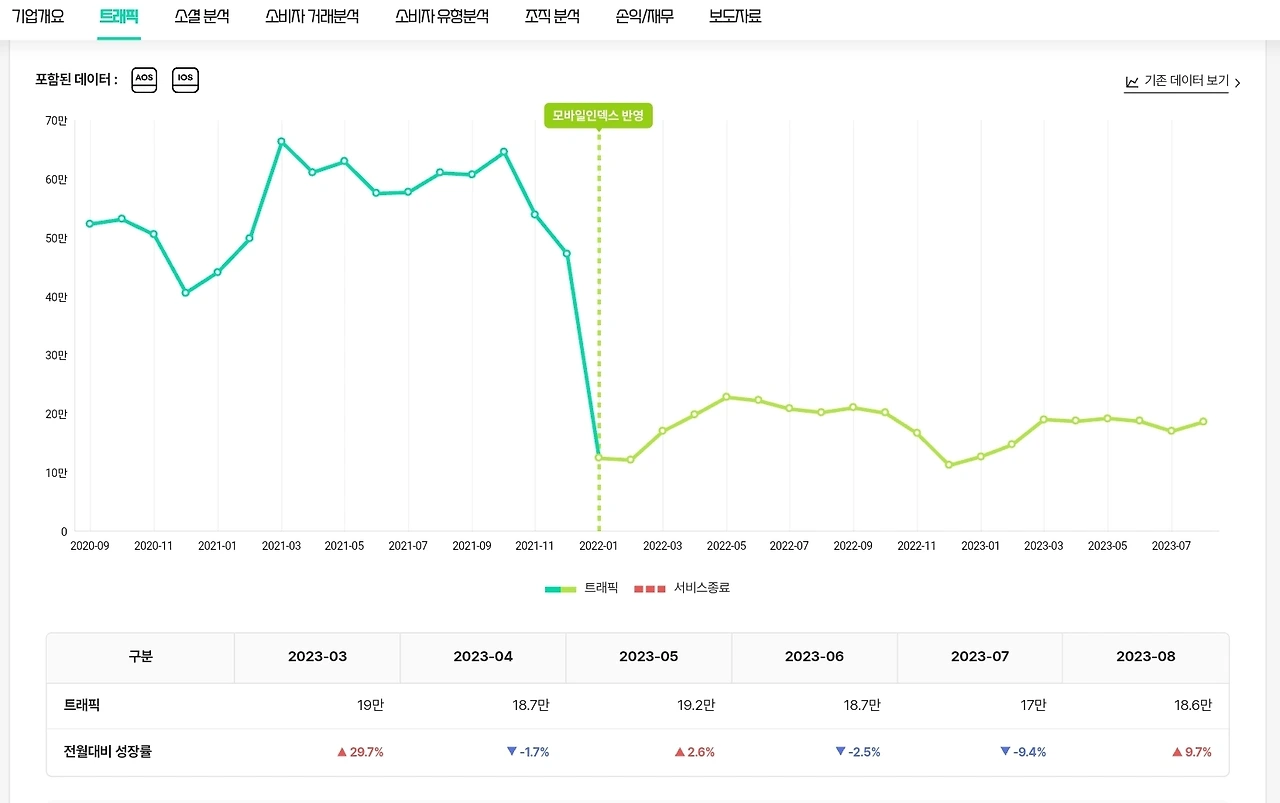Viewport: 1280px width, 803px height.
Task: Click the 2022-01 x-axis label
Action: (599, 546)
